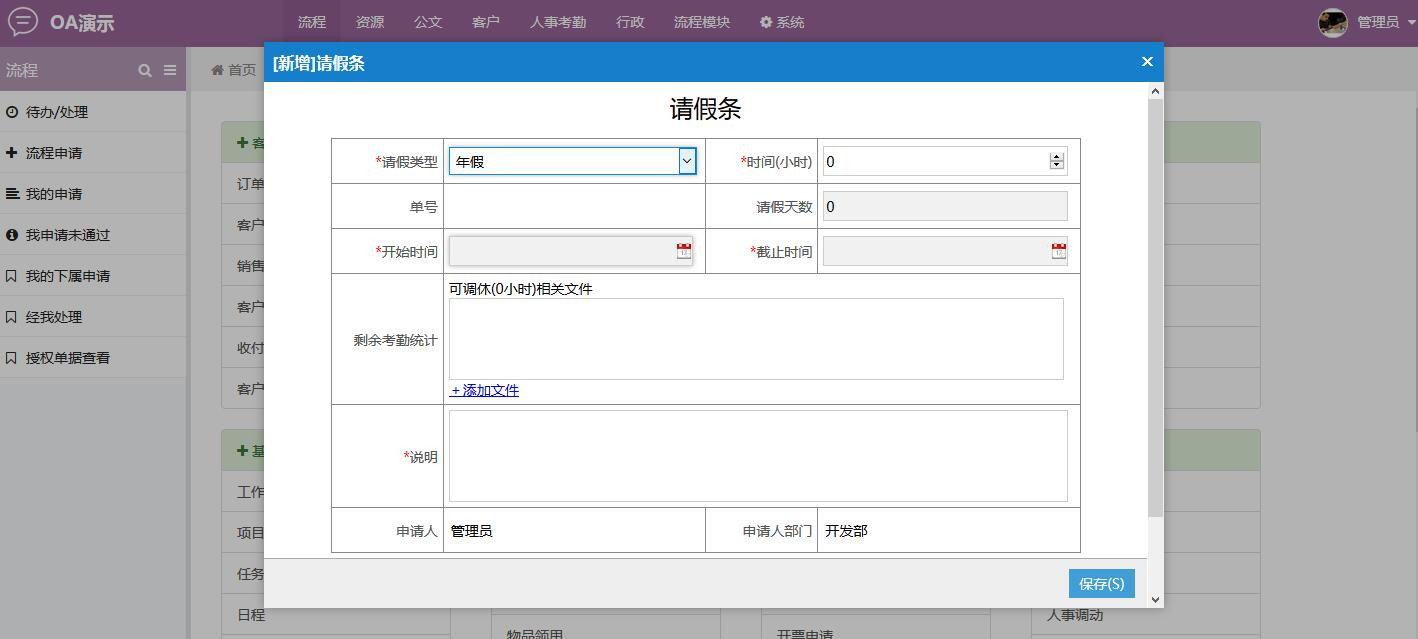Click the OA演示 chat logo icon
1418x639 pixels.
pos(22,22)
